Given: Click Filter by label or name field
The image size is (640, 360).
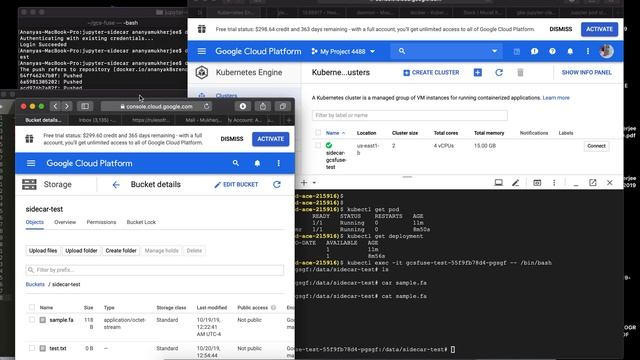Looking at the screenshot, I should point(410,116).
